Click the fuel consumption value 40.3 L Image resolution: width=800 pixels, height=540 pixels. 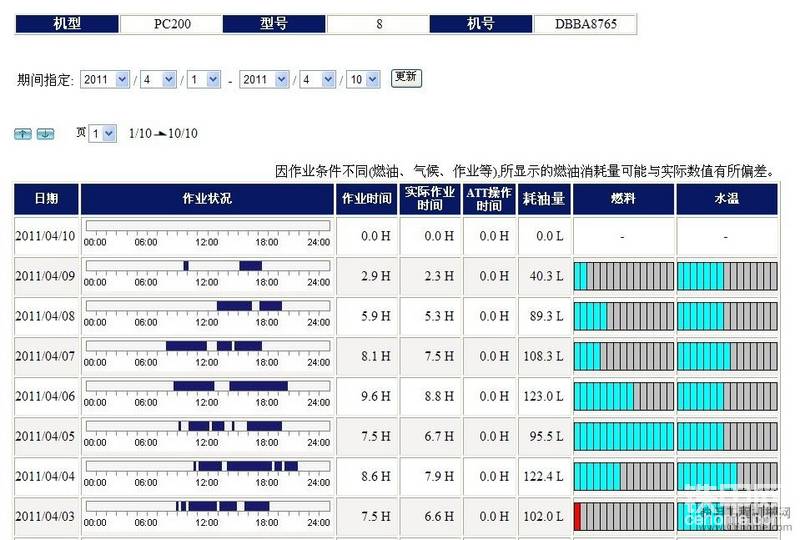point(546,276)
